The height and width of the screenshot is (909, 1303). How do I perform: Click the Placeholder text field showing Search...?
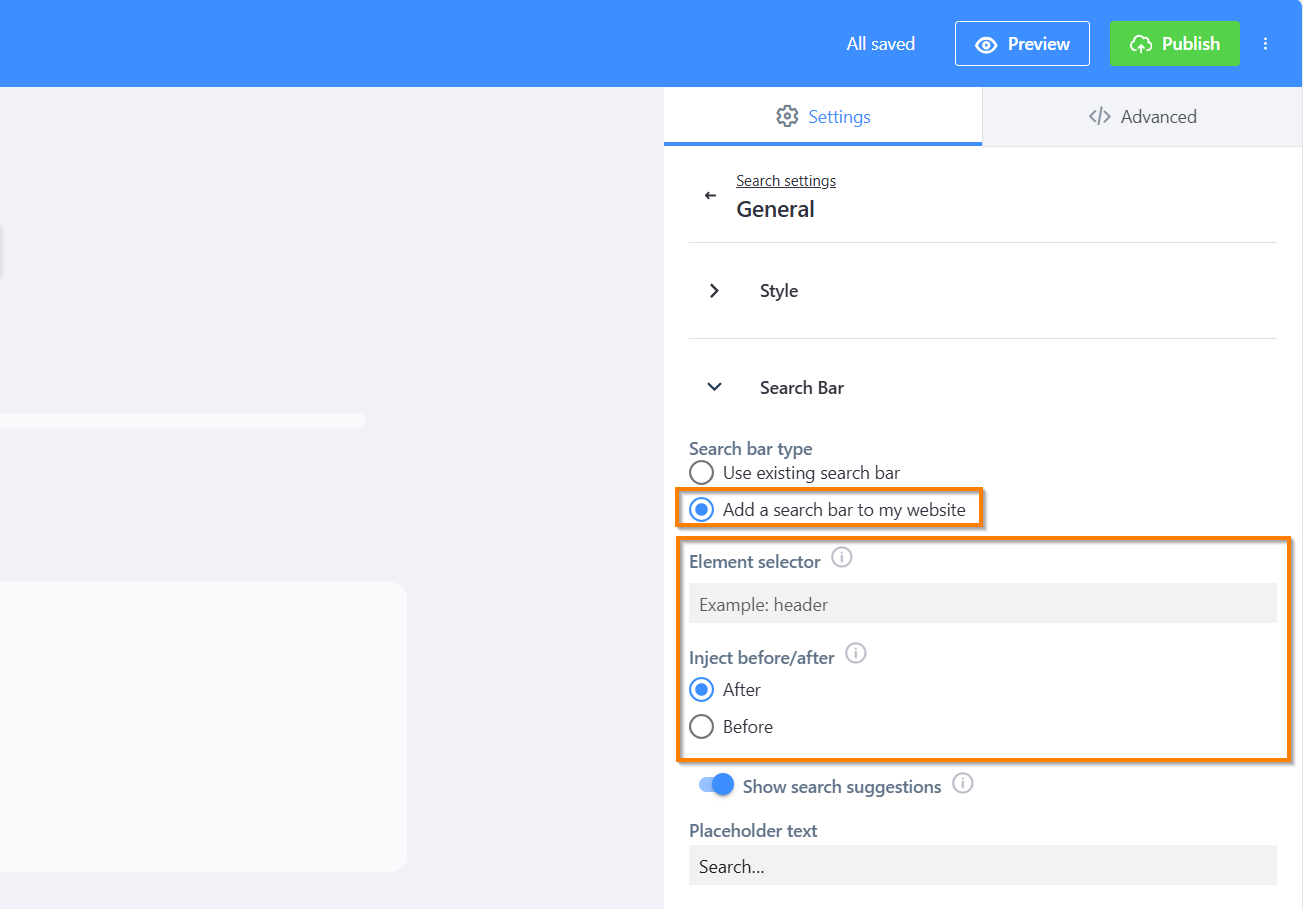[x=982, y=866]
